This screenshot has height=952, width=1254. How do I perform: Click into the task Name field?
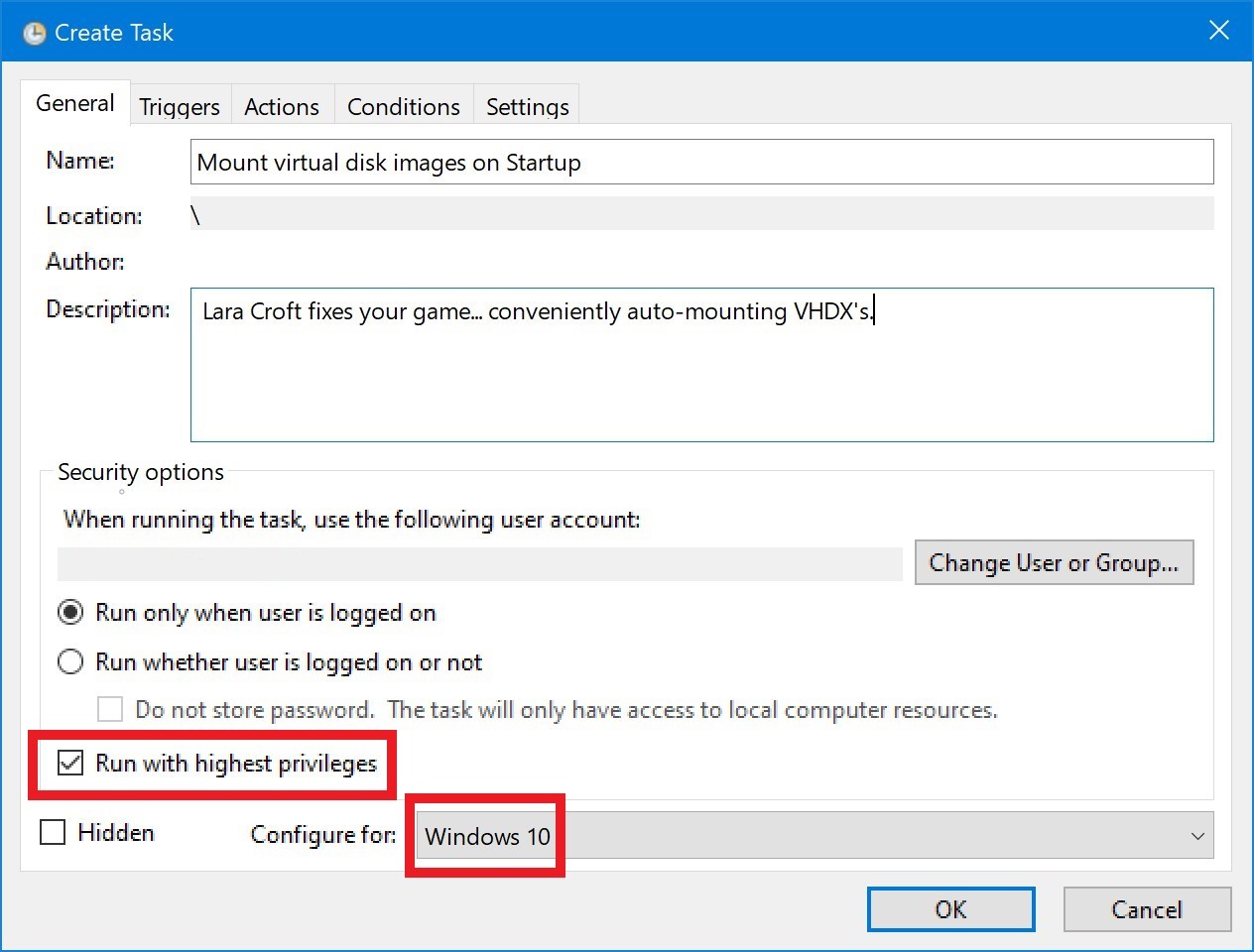(x=700, y=163)
